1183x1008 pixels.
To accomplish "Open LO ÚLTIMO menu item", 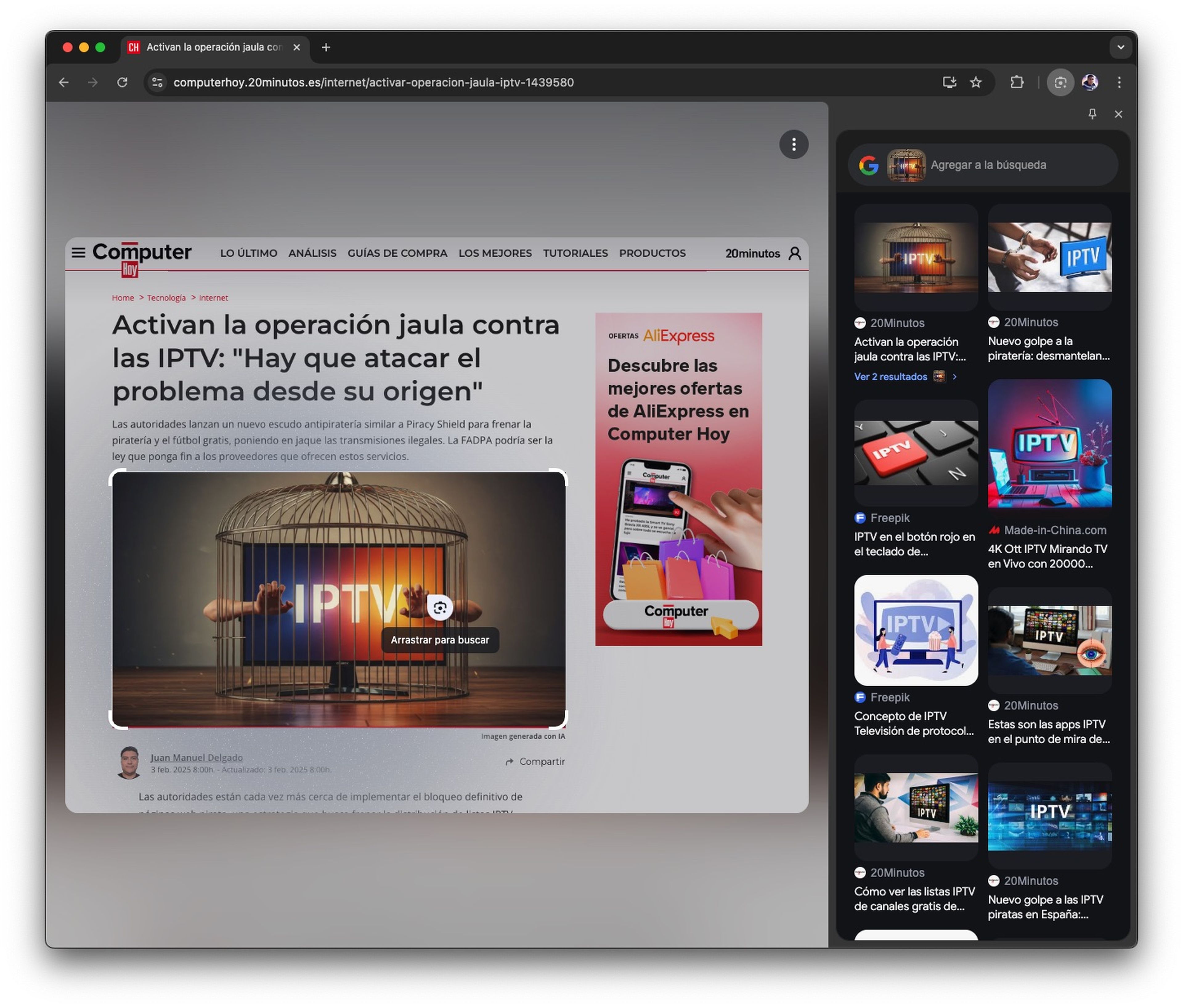I will [248, 253].
